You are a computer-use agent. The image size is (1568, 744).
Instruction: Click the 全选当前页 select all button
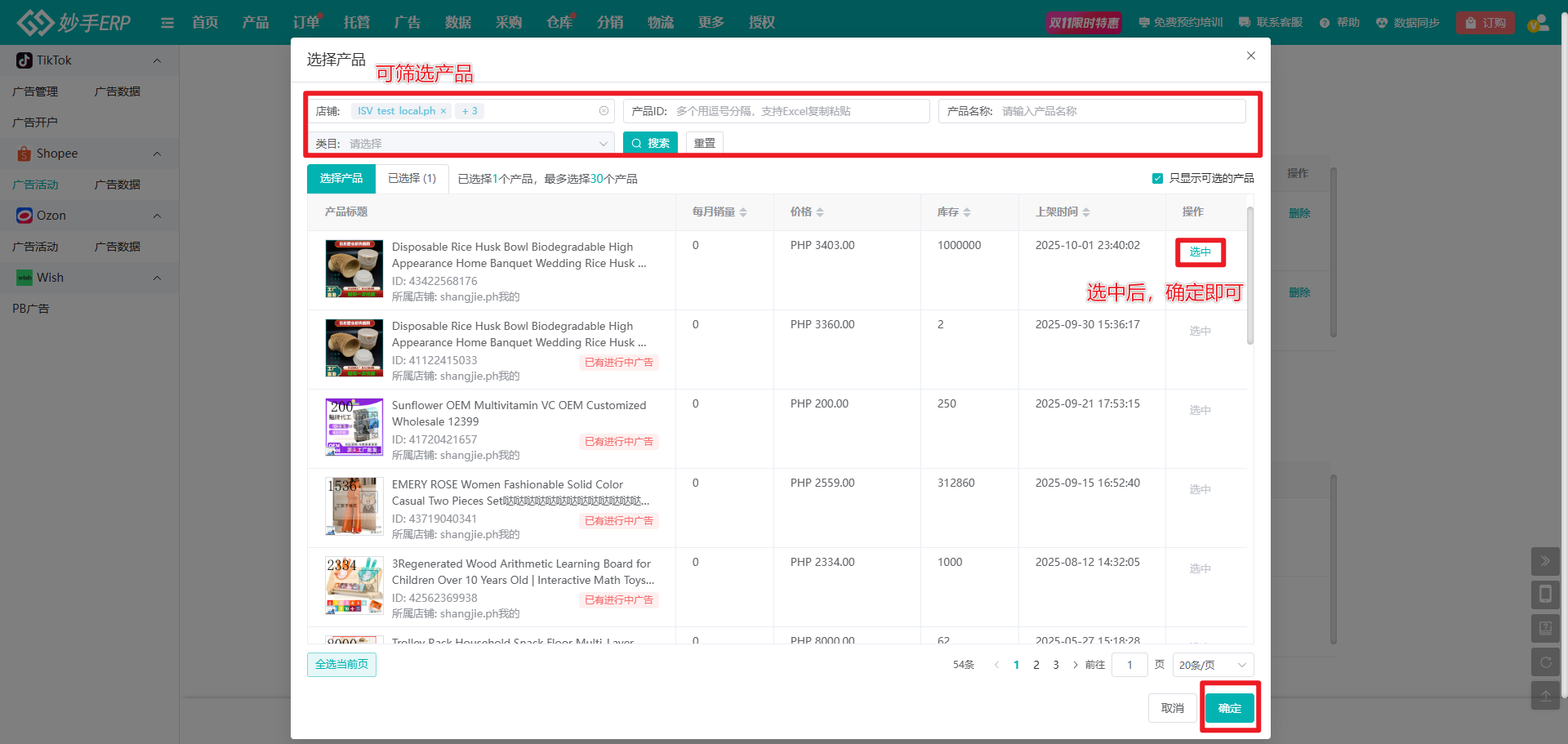click(341, 665)
